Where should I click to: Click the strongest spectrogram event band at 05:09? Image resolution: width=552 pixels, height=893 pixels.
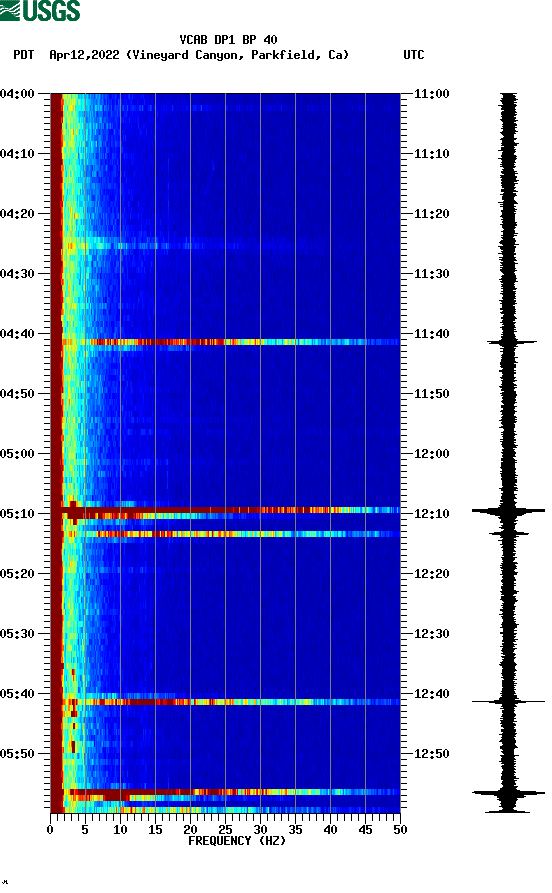tap(225, 510)
